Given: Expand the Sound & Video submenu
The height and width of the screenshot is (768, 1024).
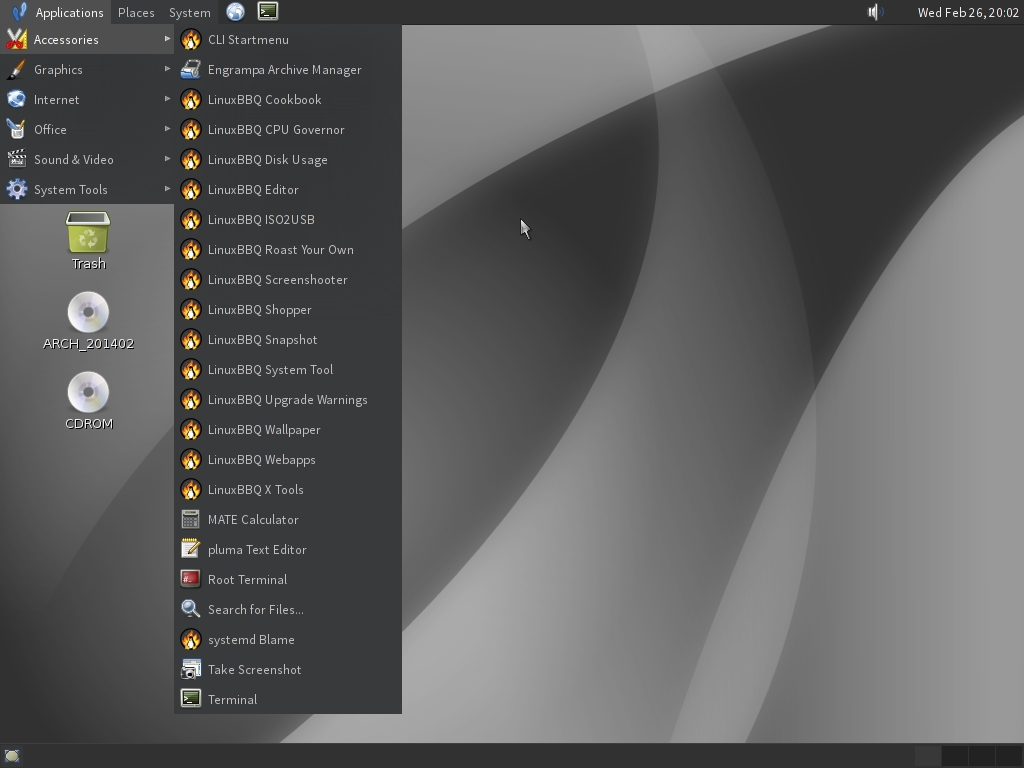Looking at the screenshot, I should point(87,160).
